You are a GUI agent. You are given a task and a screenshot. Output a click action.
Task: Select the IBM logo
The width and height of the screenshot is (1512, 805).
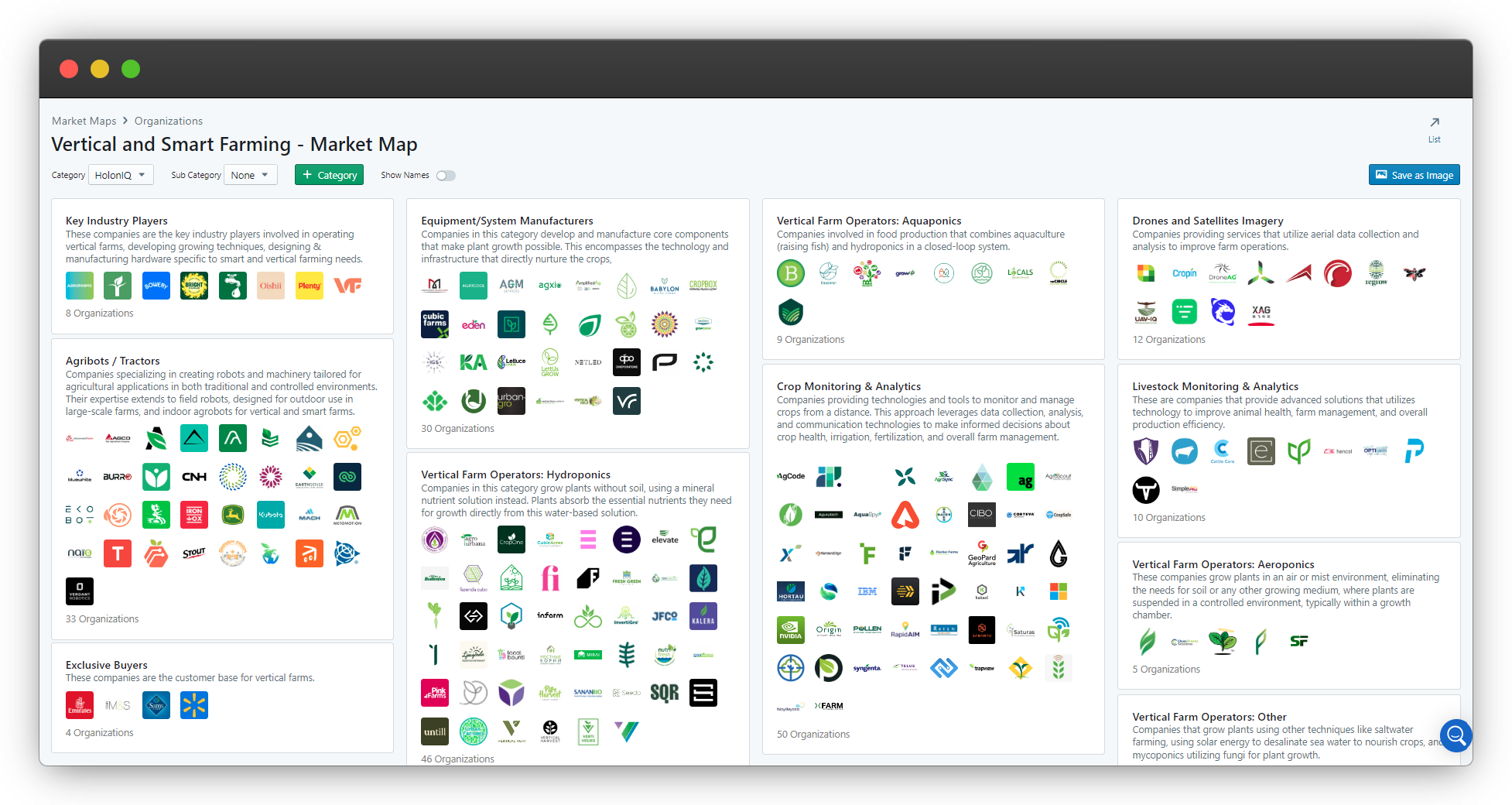click(x=867, y=591)
